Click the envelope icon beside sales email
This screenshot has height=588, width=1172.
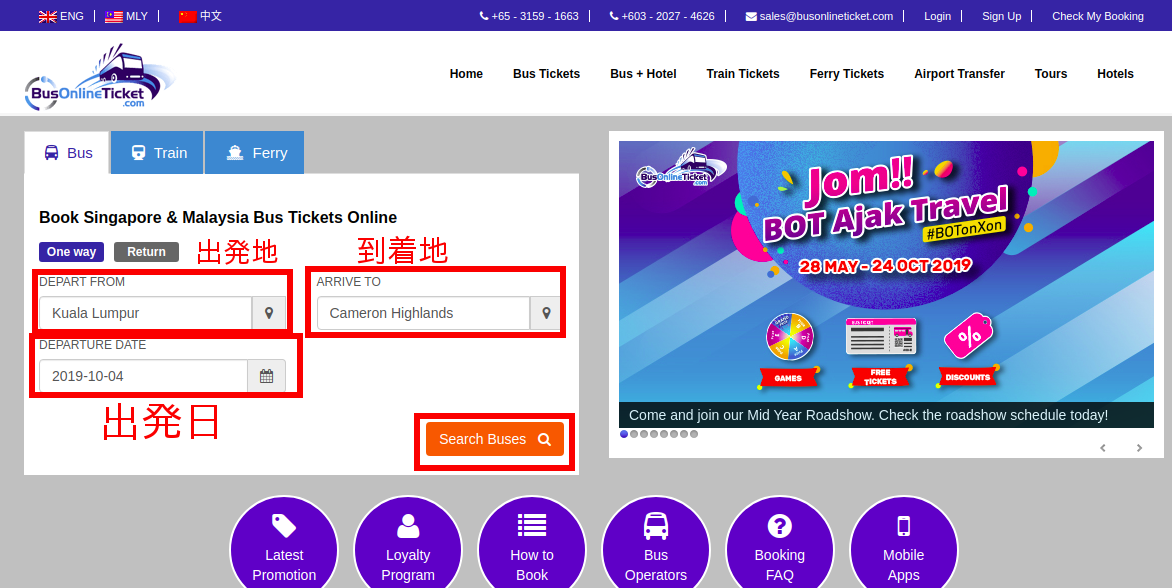751,16
